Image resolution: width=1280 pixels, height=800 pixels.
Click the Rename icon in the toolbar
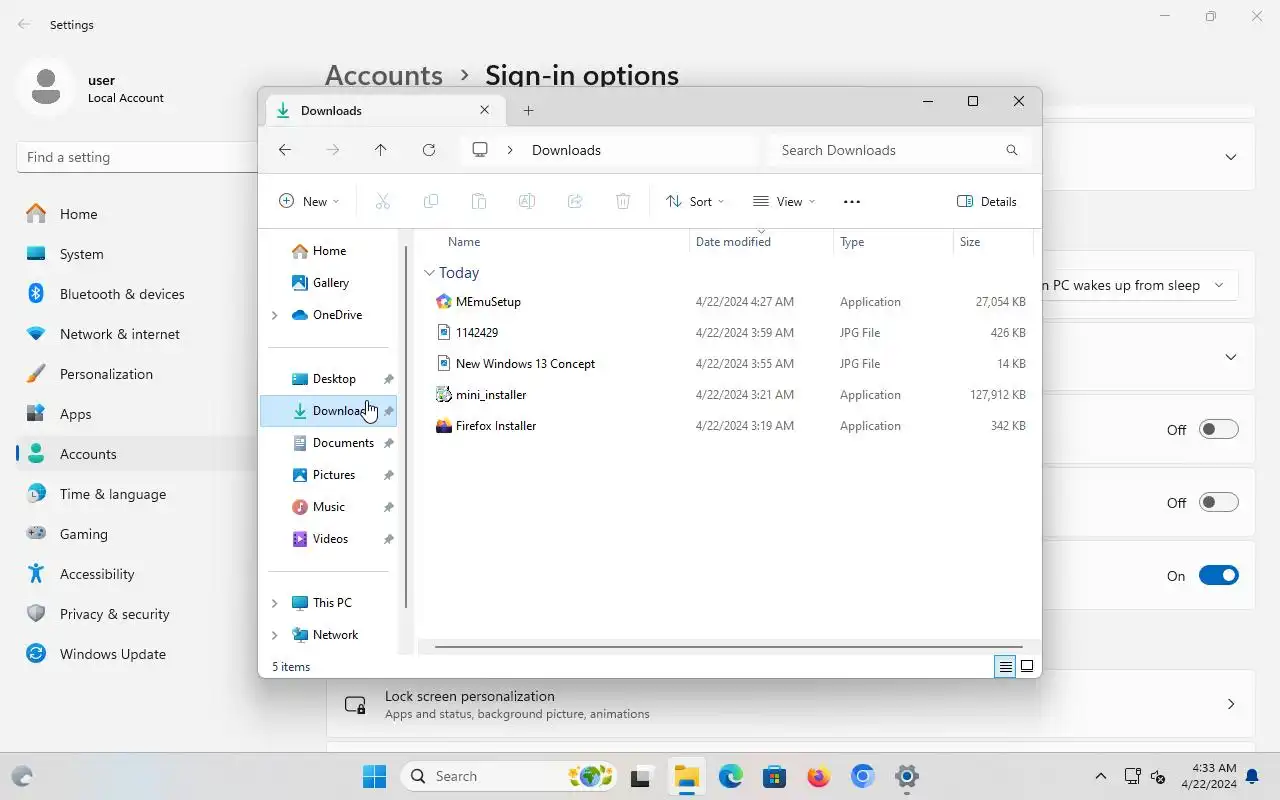click(527, 201)
